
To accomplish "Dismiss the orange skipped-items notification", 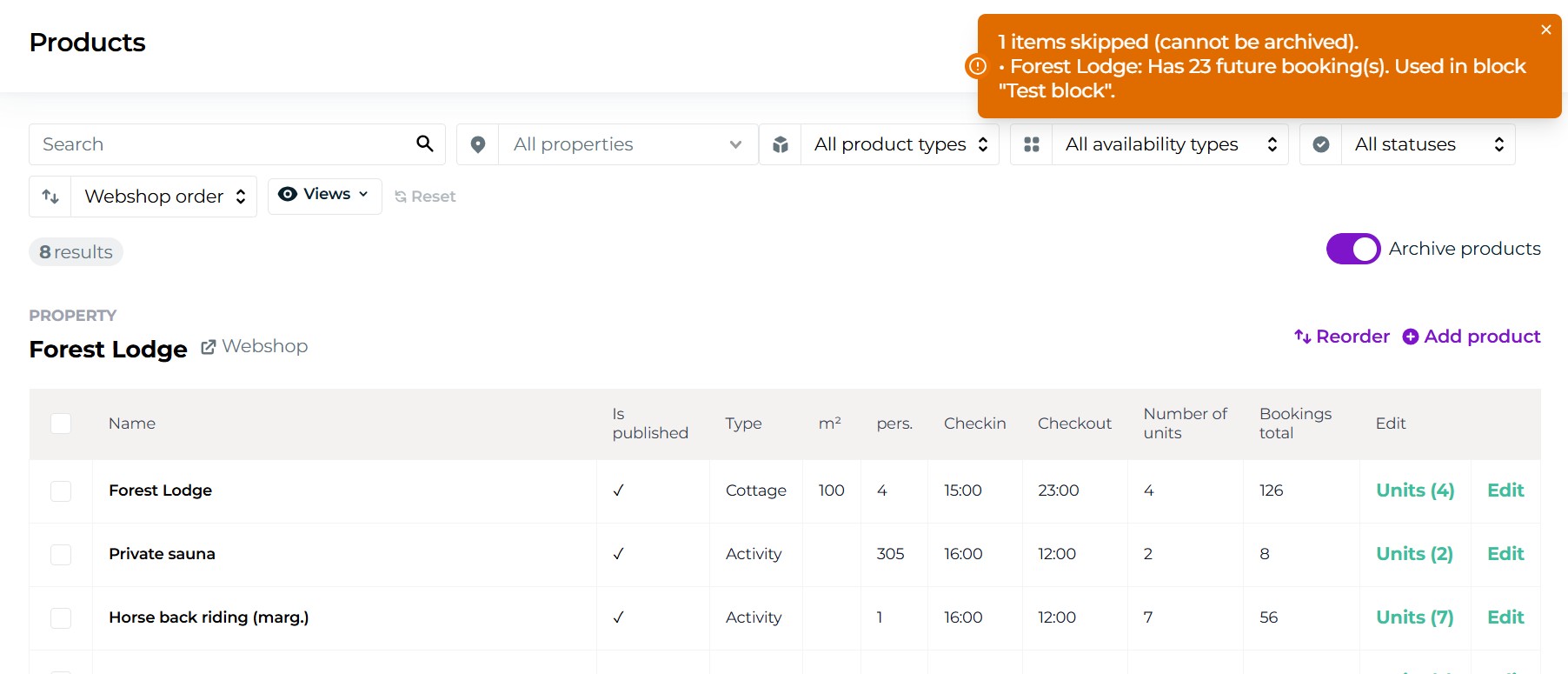I will (x=1545, y=30).
